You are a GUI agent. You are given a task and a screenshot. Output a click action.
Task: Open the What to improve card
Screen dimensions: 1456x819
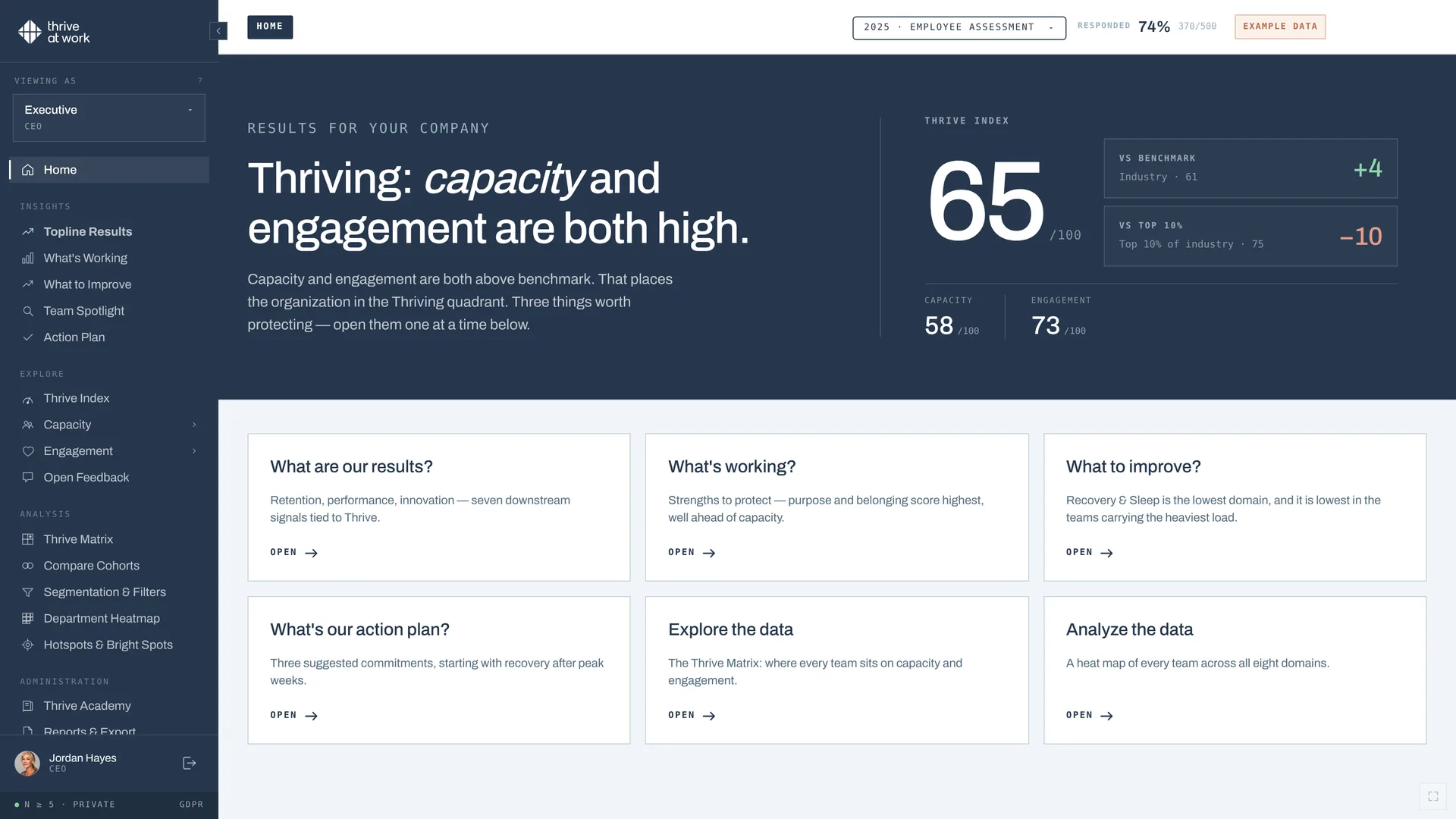click(x=1235, y=507)
